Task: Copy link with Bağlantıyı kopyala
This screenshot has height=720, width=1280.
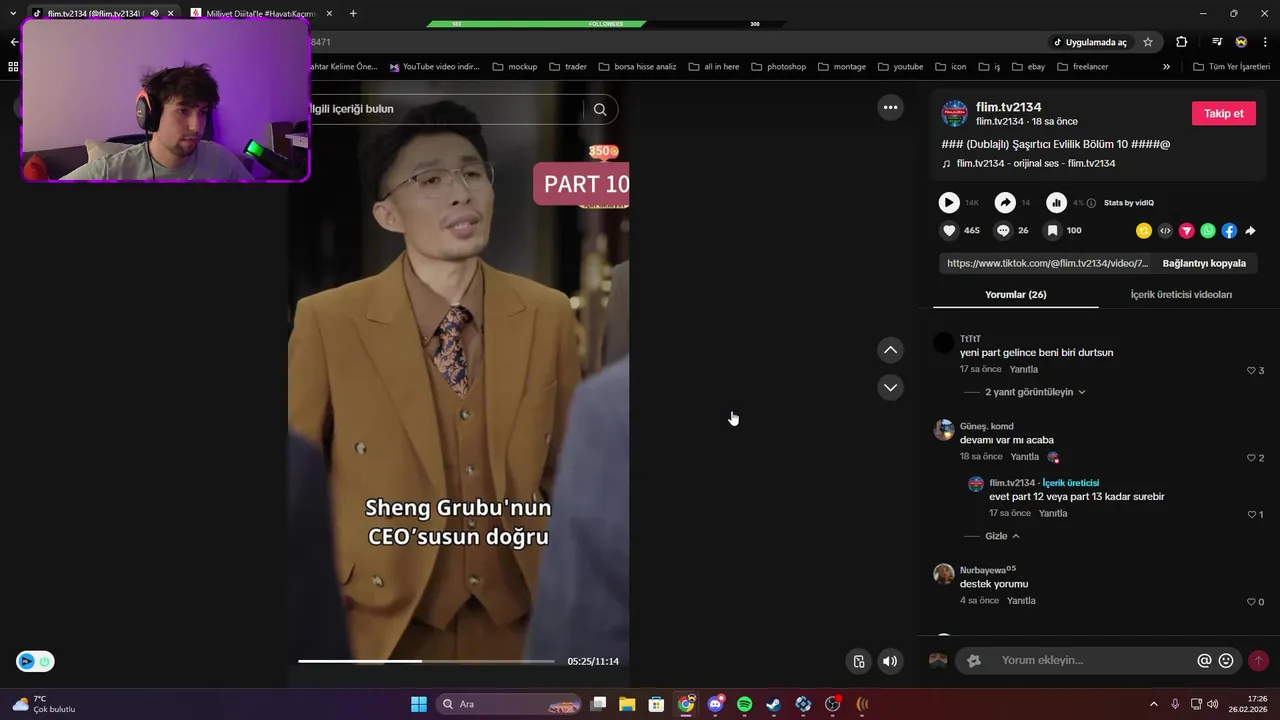Action: [x=1204, y=263]
